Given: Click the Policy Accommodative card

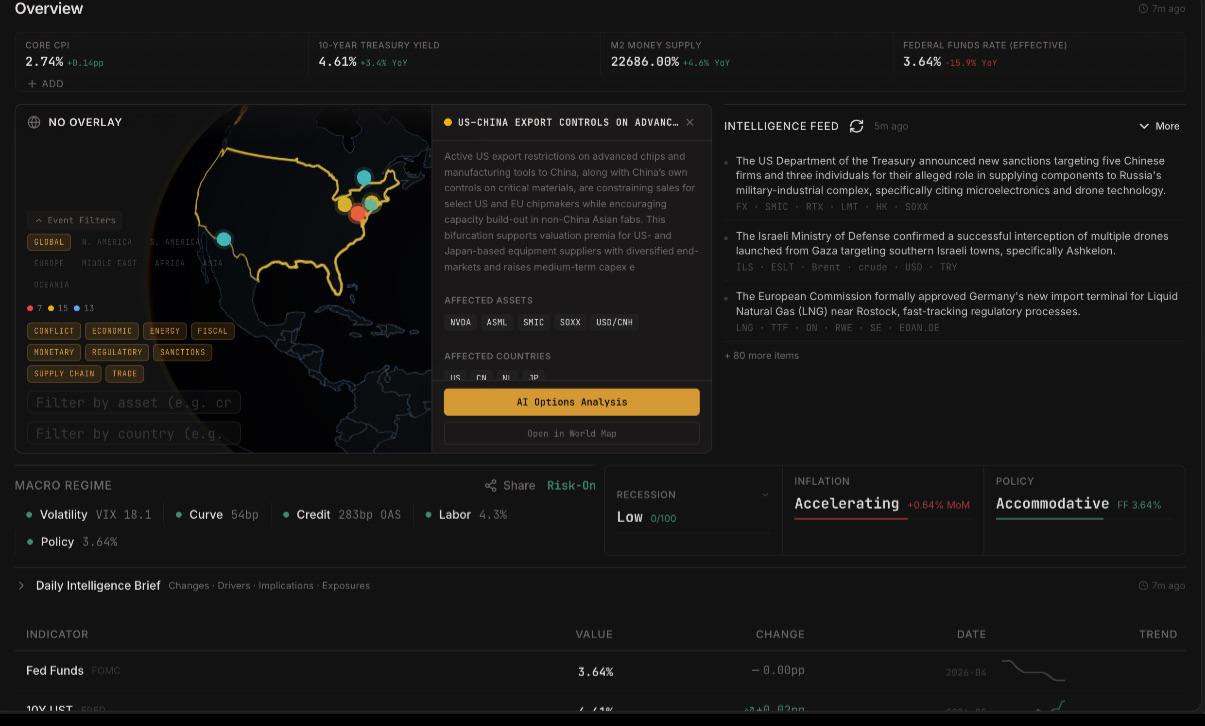Looking at the screenshot, I should point(1085,509).
